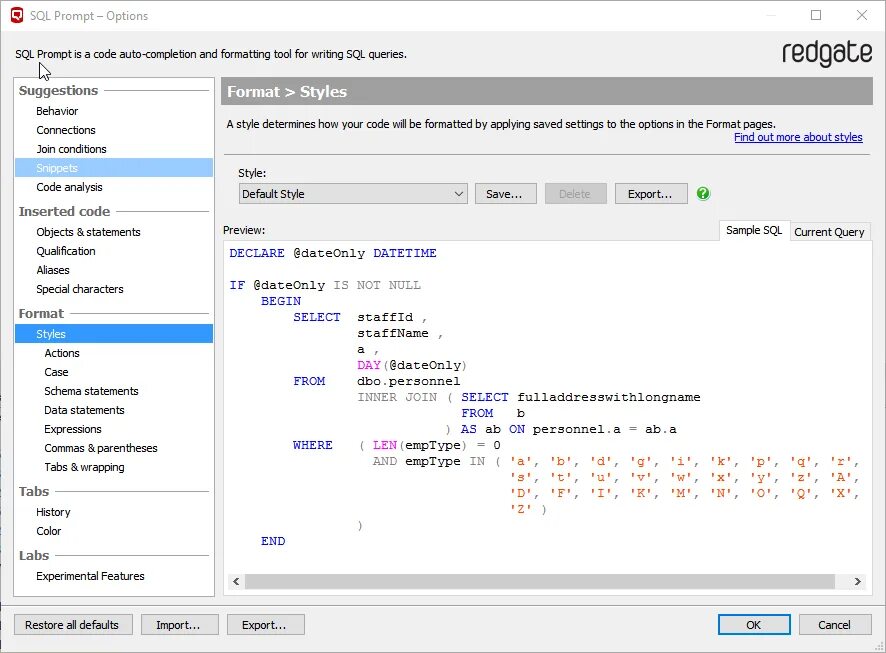This screenshot has width=886, height=653.
Task: Click the END keyword in preview
Action: pyautogui.click(x=273, y=541)
